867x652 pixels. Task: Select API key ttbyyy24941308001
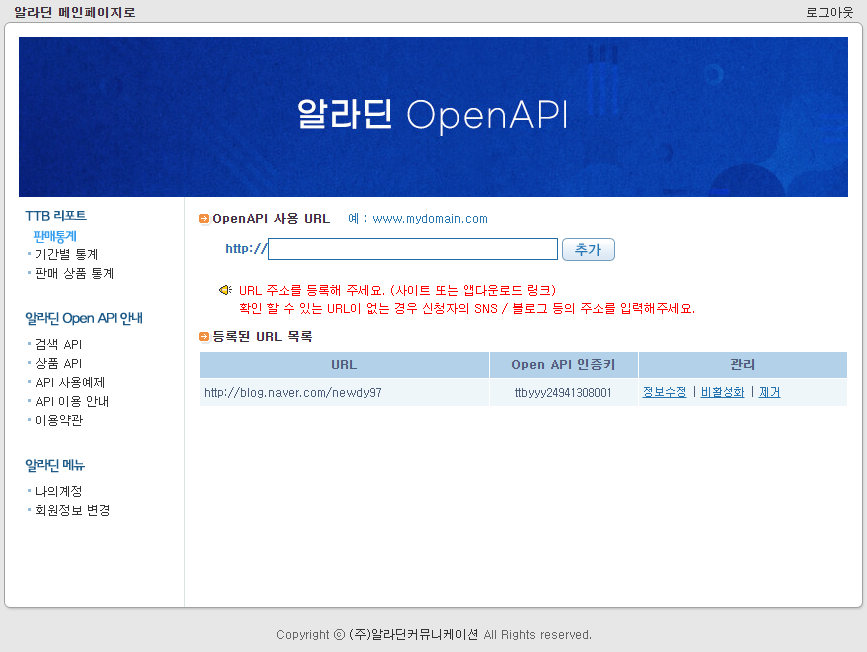tap(563, 393)
